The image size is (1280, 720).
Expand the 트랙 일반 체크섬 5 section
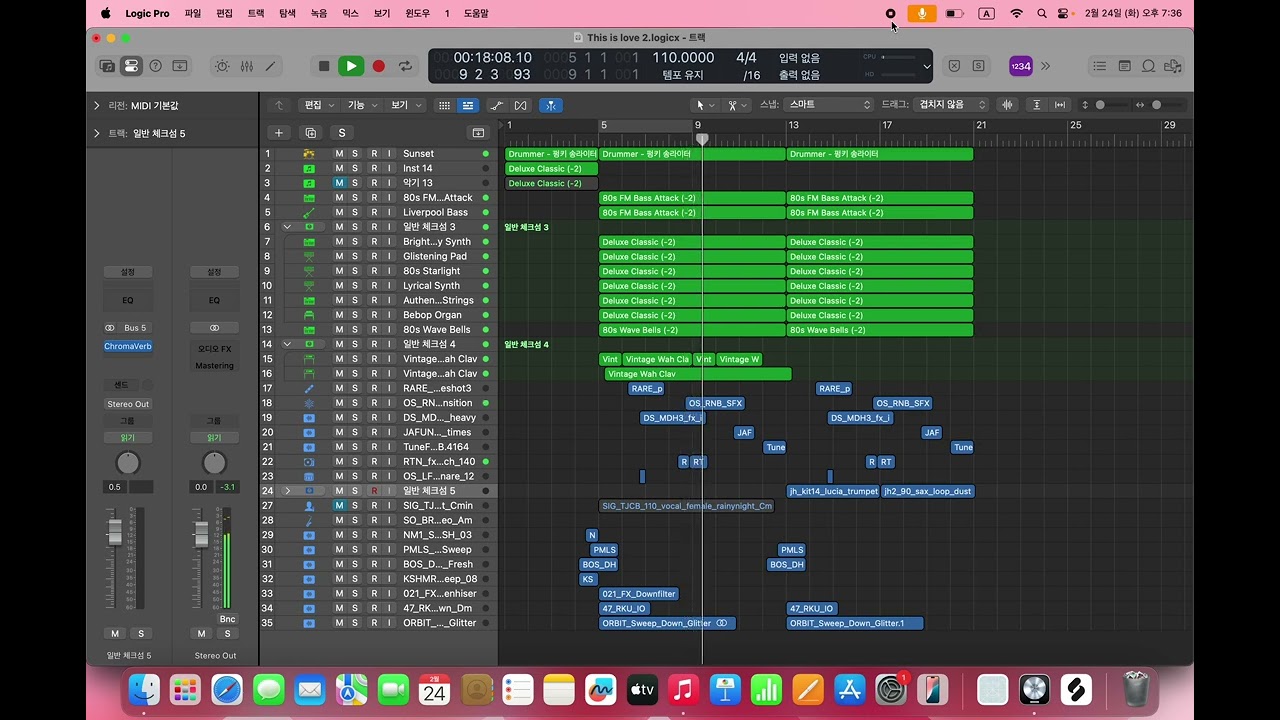[97, 133]
